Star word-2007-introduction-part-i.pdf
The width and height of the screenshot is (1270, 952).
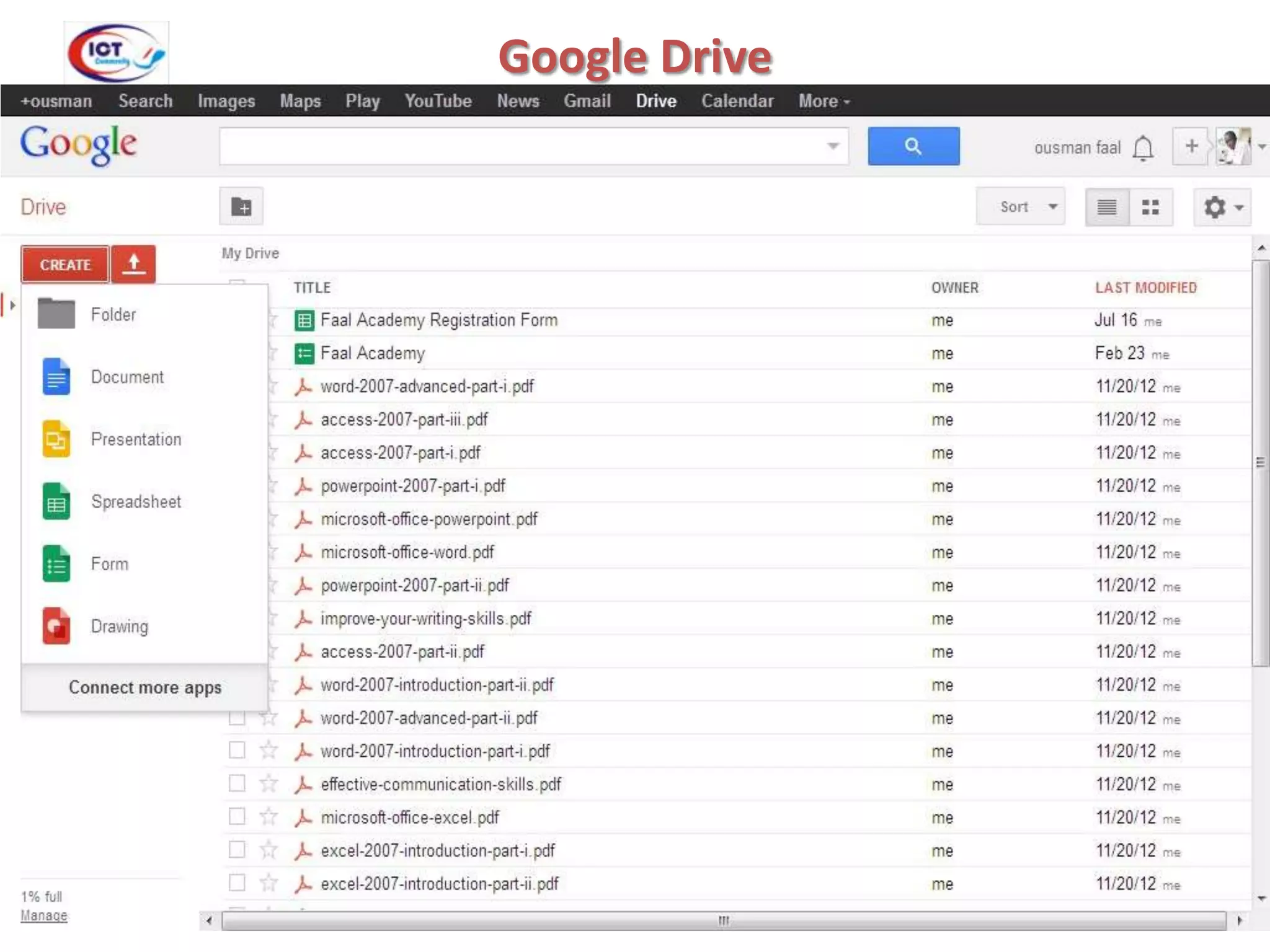(269, 751)
